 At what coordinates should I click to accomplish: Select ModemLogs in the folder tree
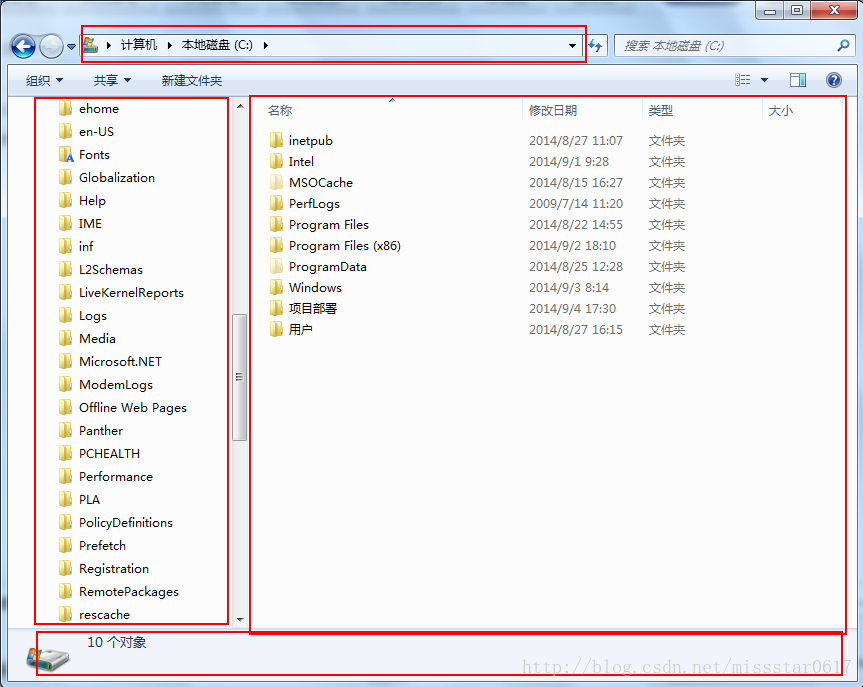116,385
